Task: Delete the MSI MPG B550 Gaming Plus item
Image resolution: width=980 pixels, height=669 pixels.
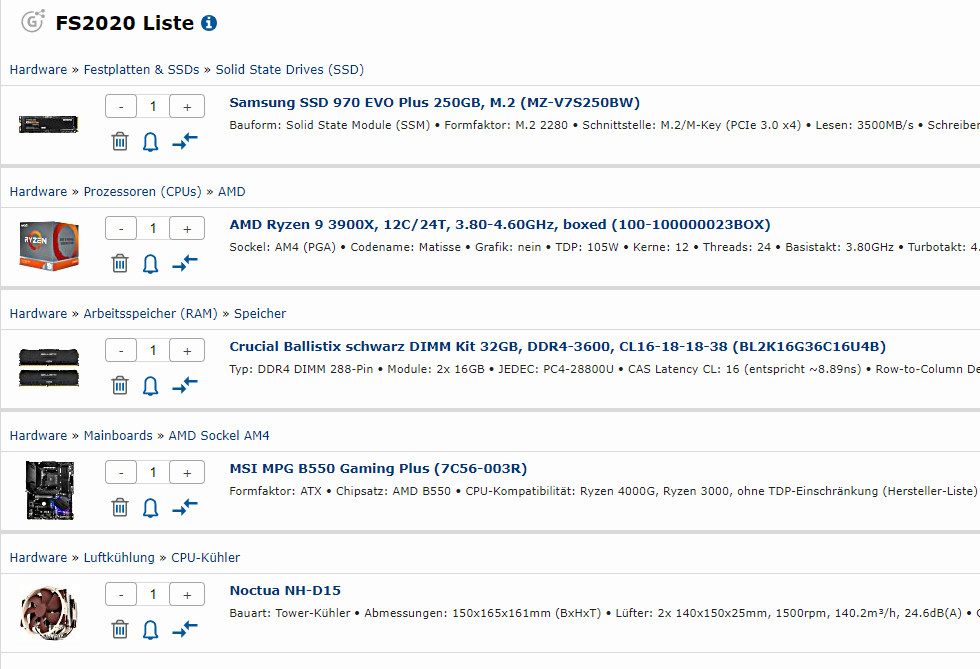Action: (x=120, y=508)
